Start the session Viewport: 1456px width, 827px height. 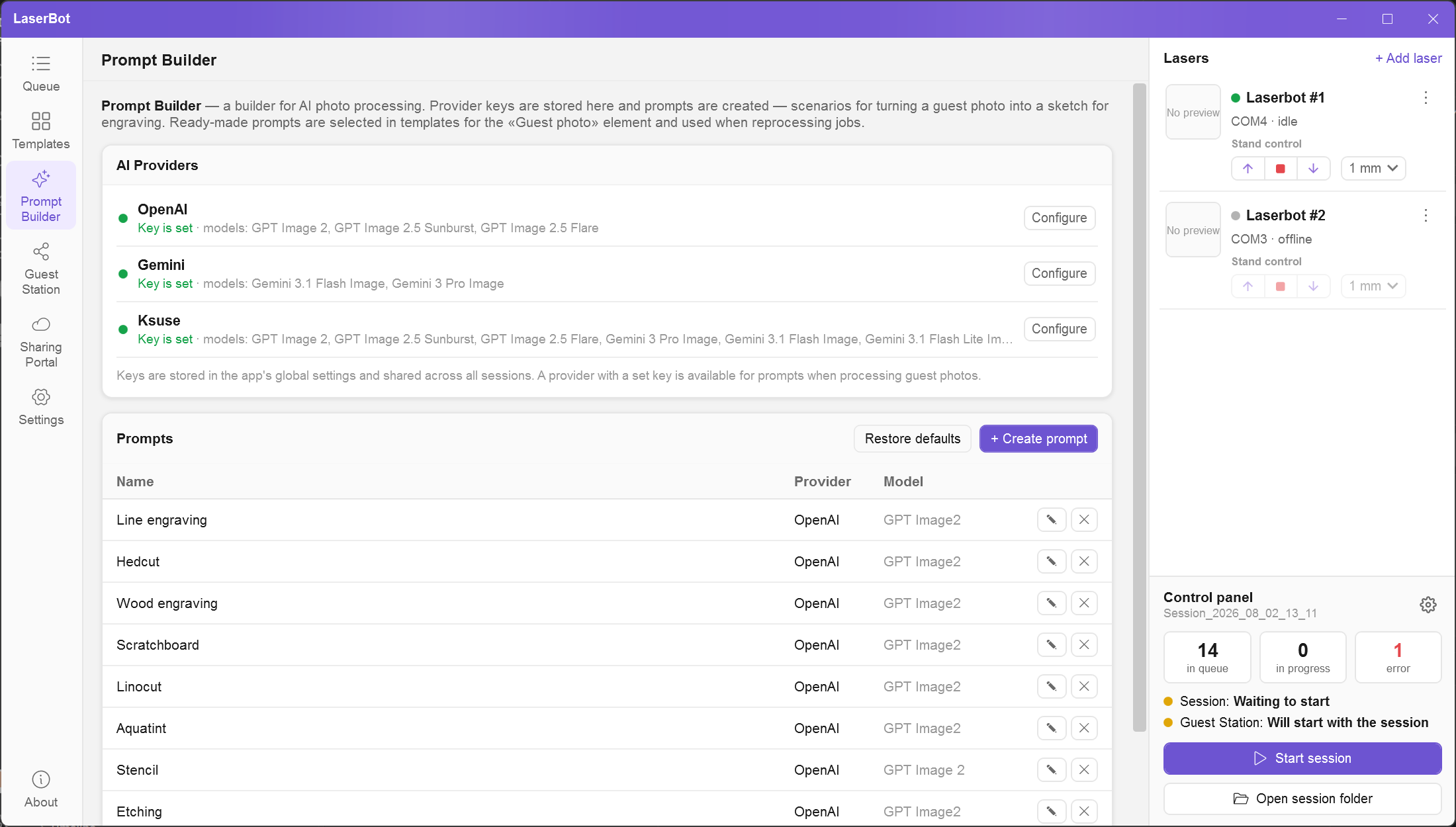1302,759
